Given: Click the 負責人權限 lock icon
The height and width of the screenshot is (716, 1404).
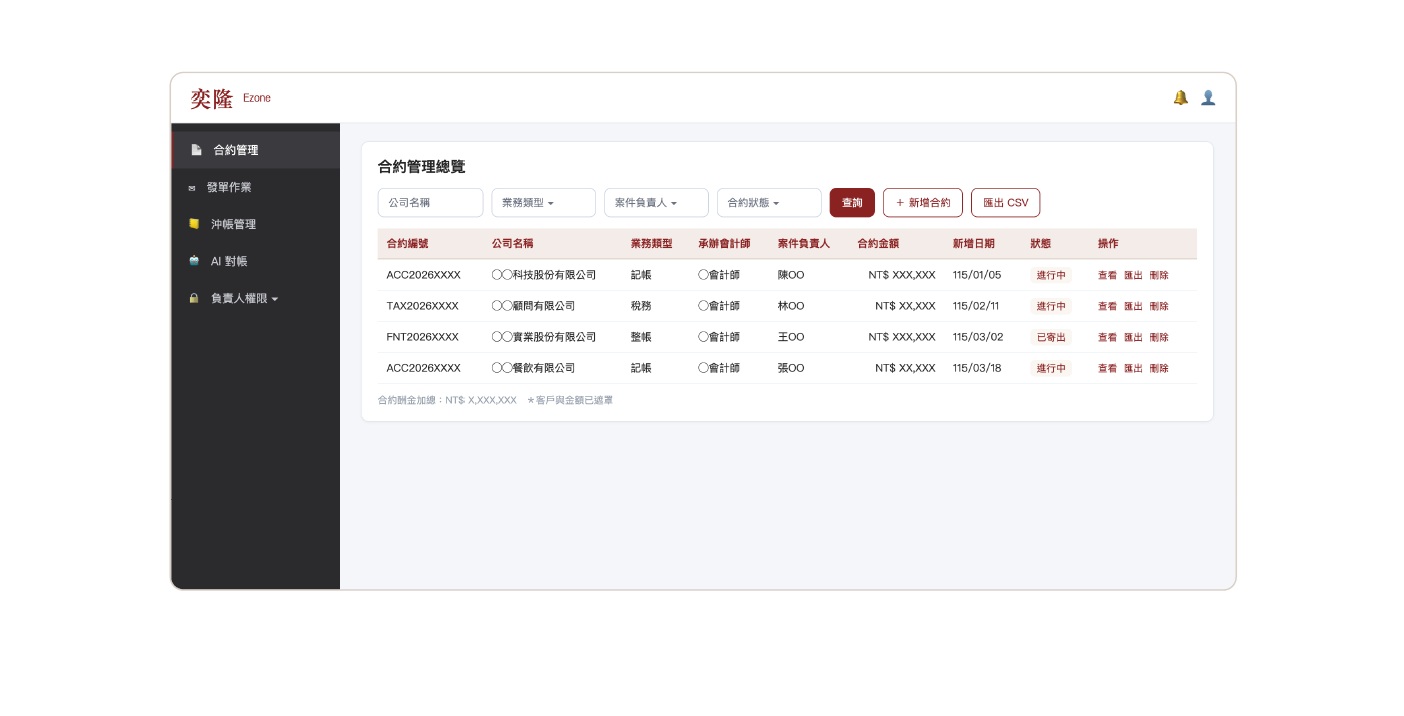Looking at the screenshot, I should [x=194, y=298].
